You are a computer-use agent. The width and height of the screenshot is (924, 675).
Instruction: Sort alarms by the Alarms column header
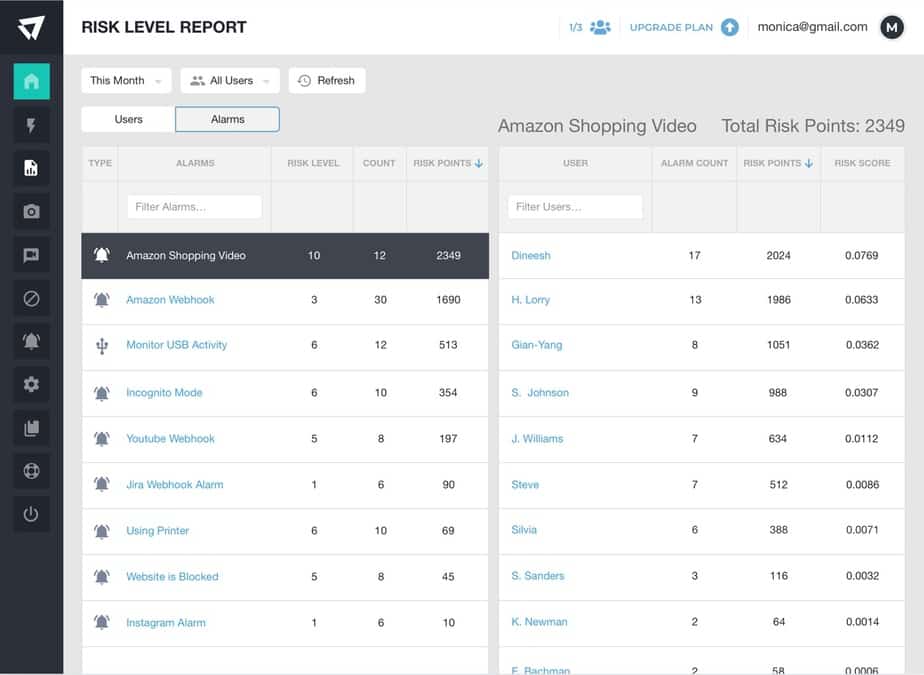click(x=195, y=163)
